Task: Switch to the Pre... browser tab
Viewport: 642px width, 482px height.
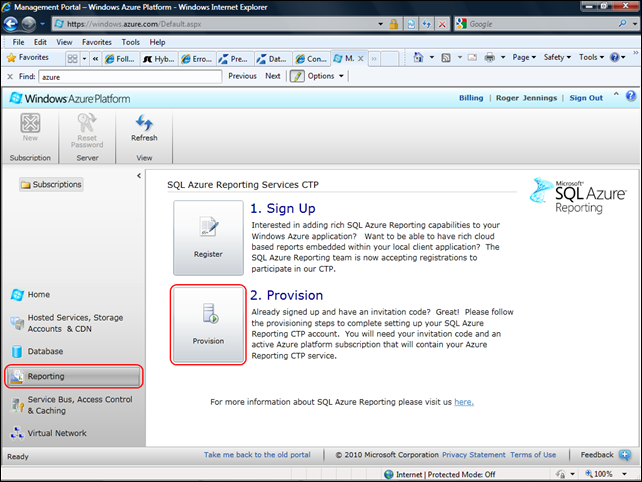Action: [x=235, y=59]
